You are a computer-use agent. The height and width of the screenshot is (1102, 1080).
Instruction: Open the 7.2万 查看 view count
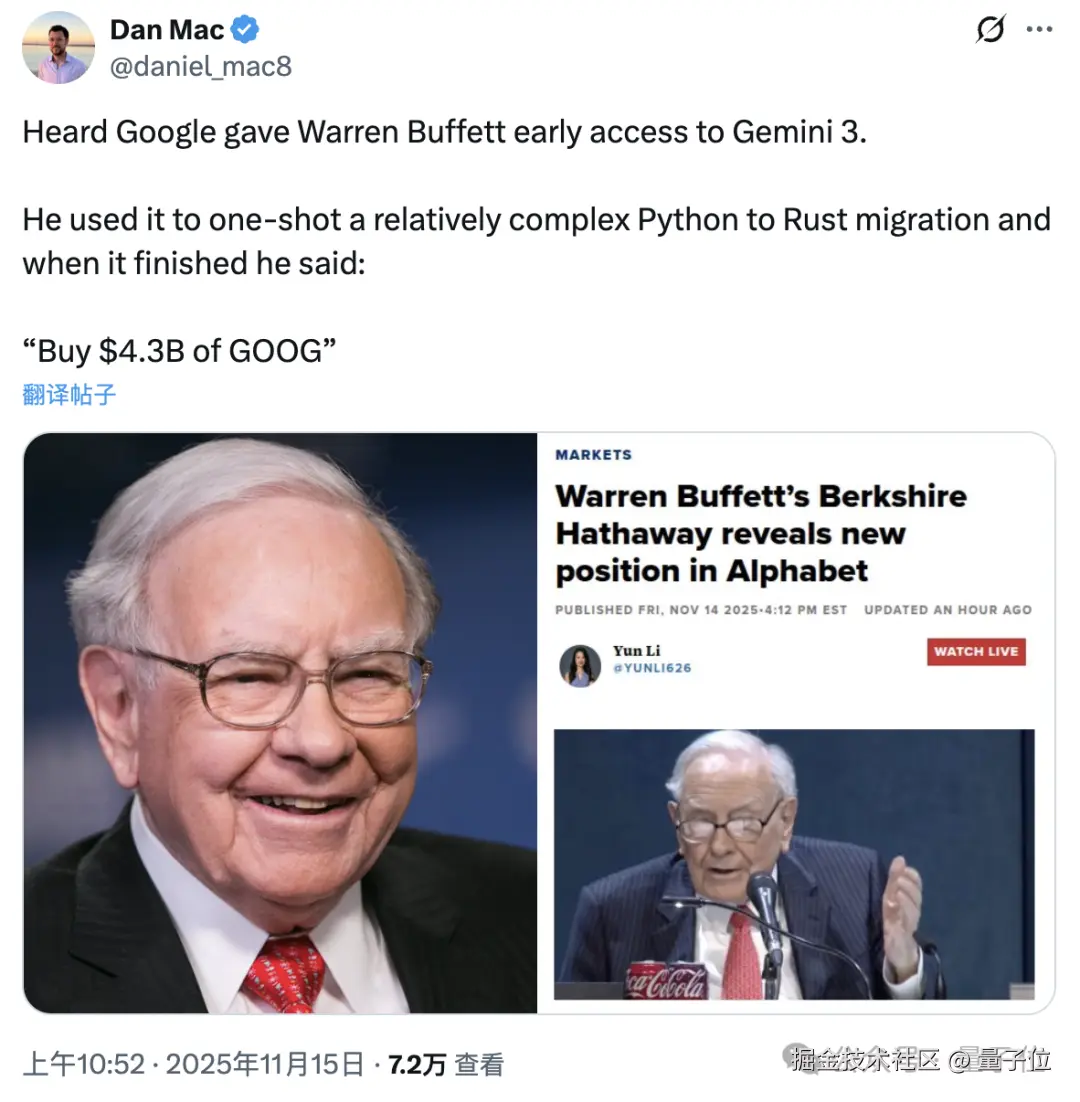[x=446, y=1064]
